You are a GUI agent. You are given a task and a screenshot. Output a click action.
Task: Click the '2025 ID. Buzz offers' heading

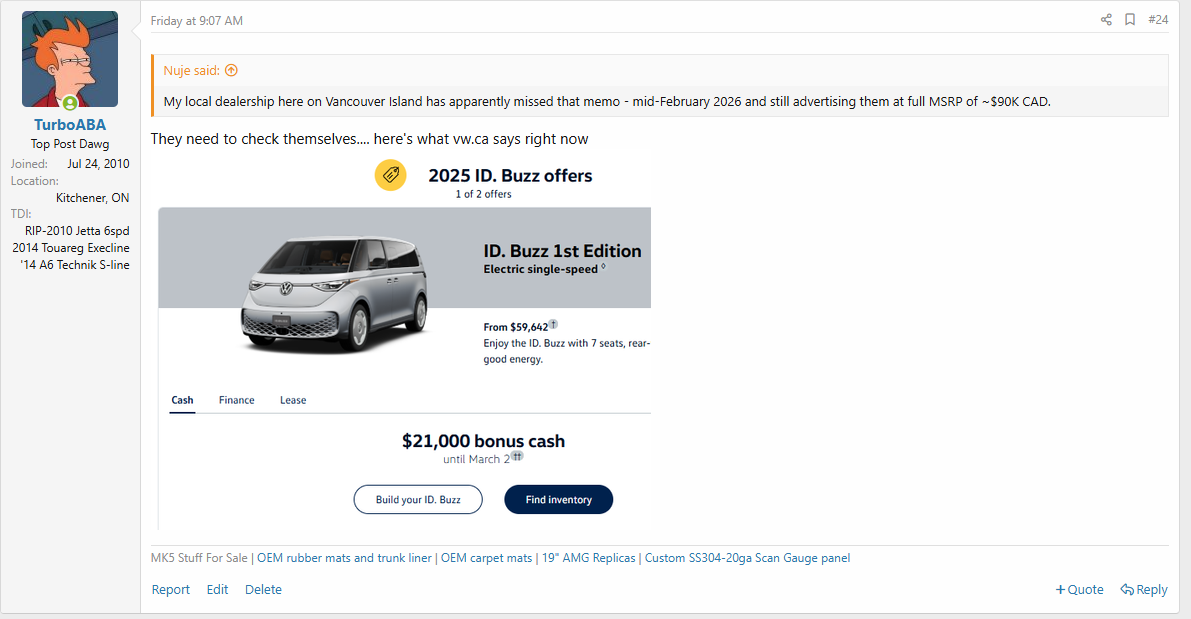coord(510,175)
